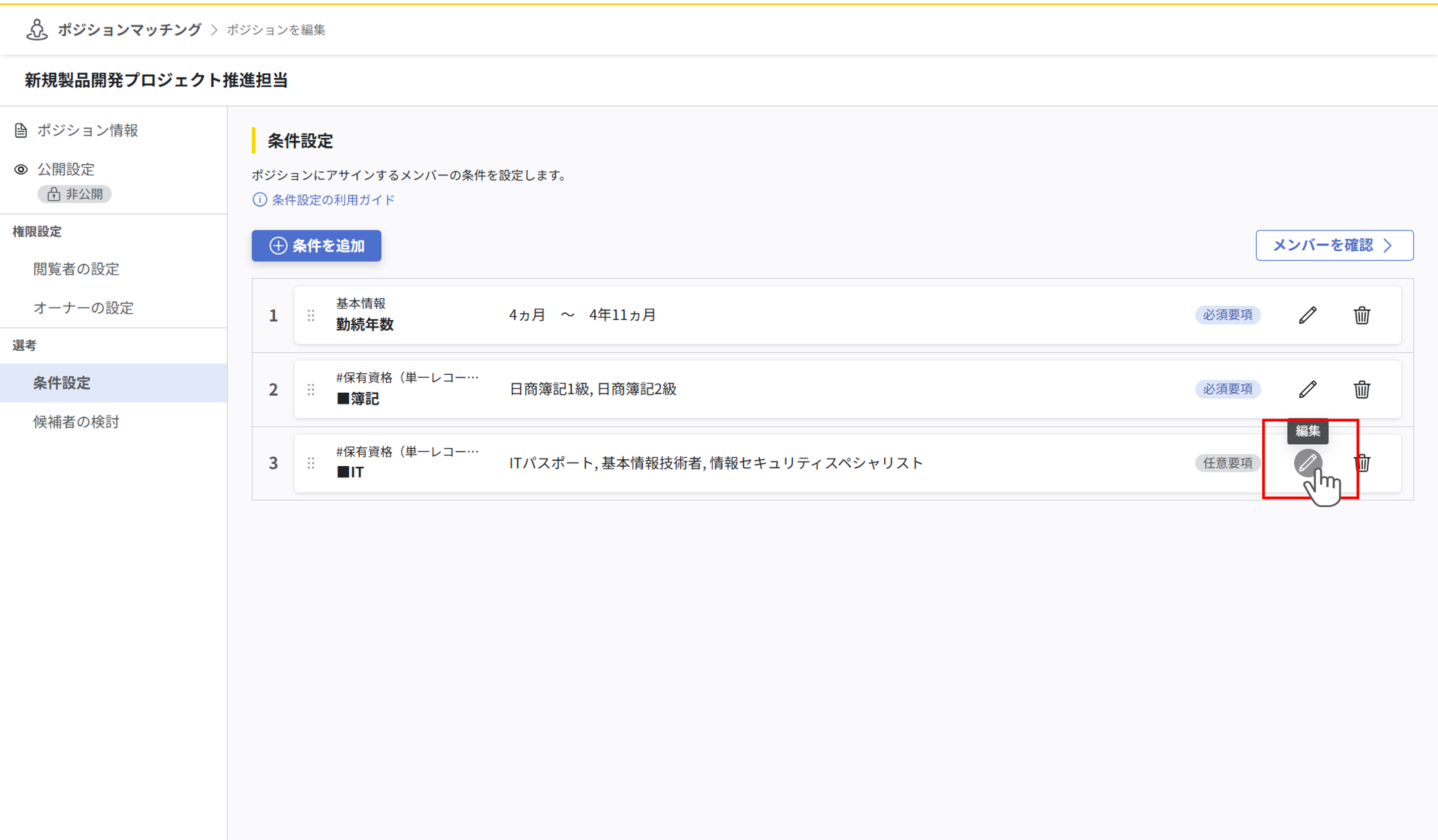
Task: Click the 条件を追加 button
Action: point(316,246)
